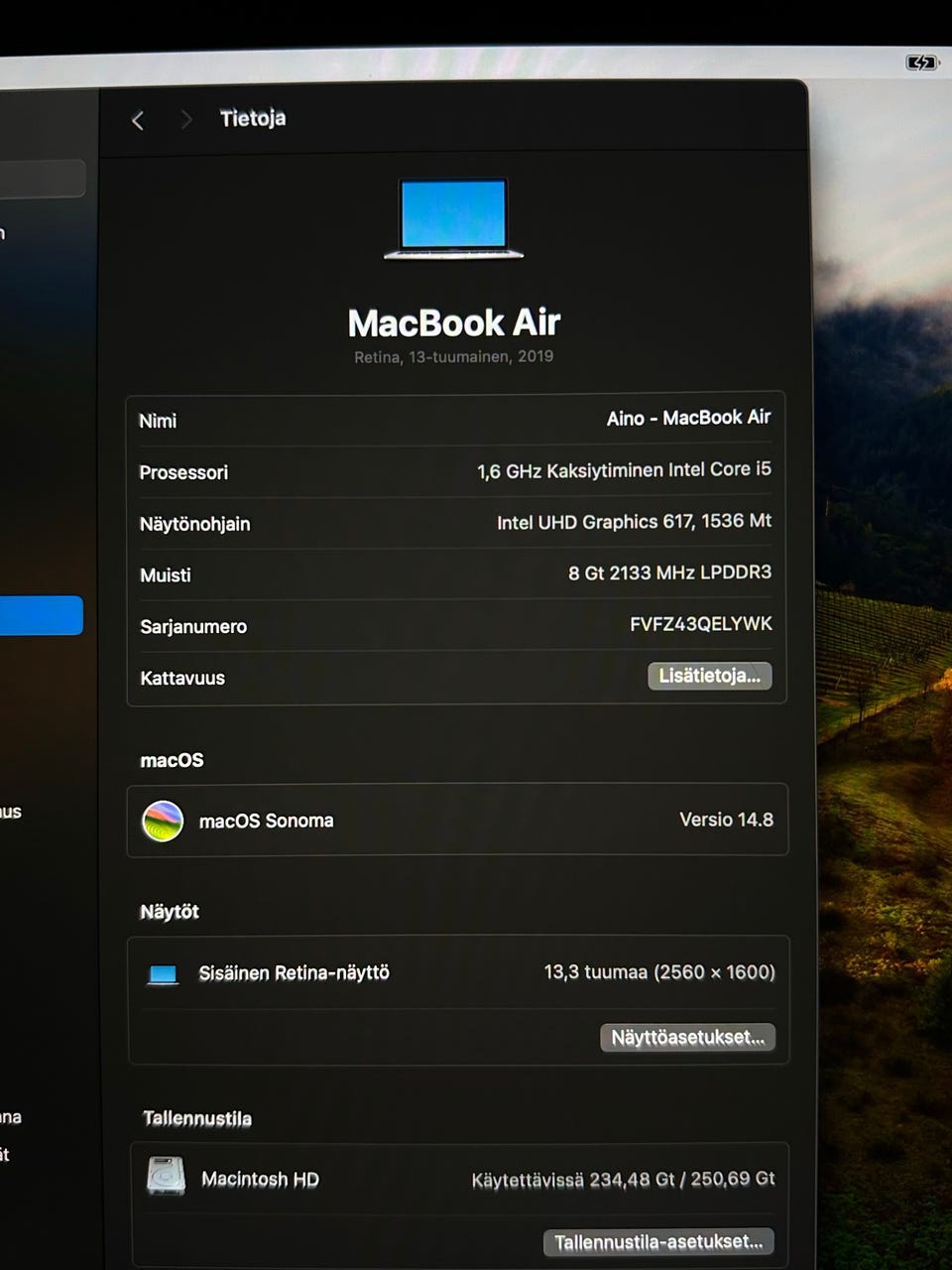Open Näyttöasetukset... display settings

click(687, 1038)
